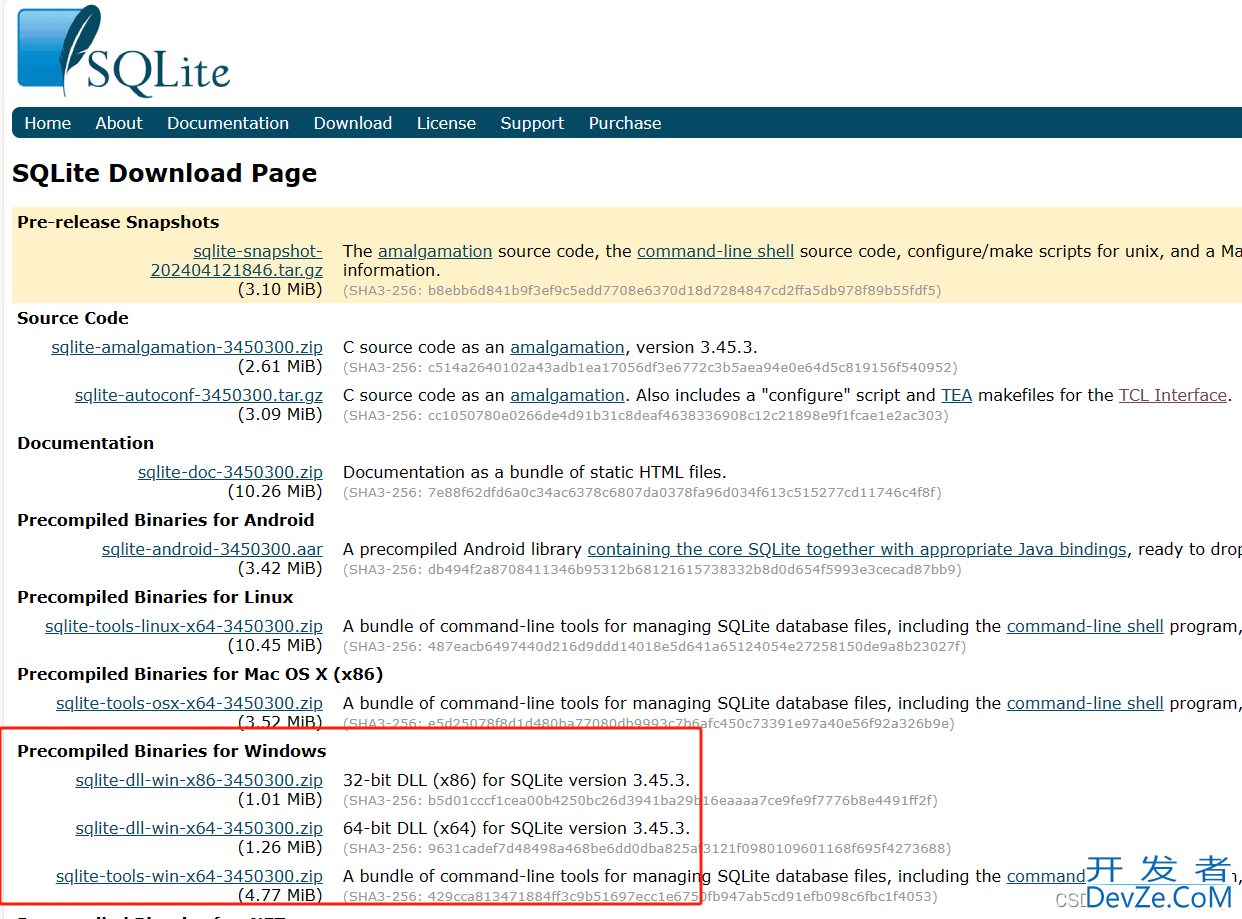Download sqlite-autoconf-3450300.tar.gz

pyautogui.click(x=199, y=395)
